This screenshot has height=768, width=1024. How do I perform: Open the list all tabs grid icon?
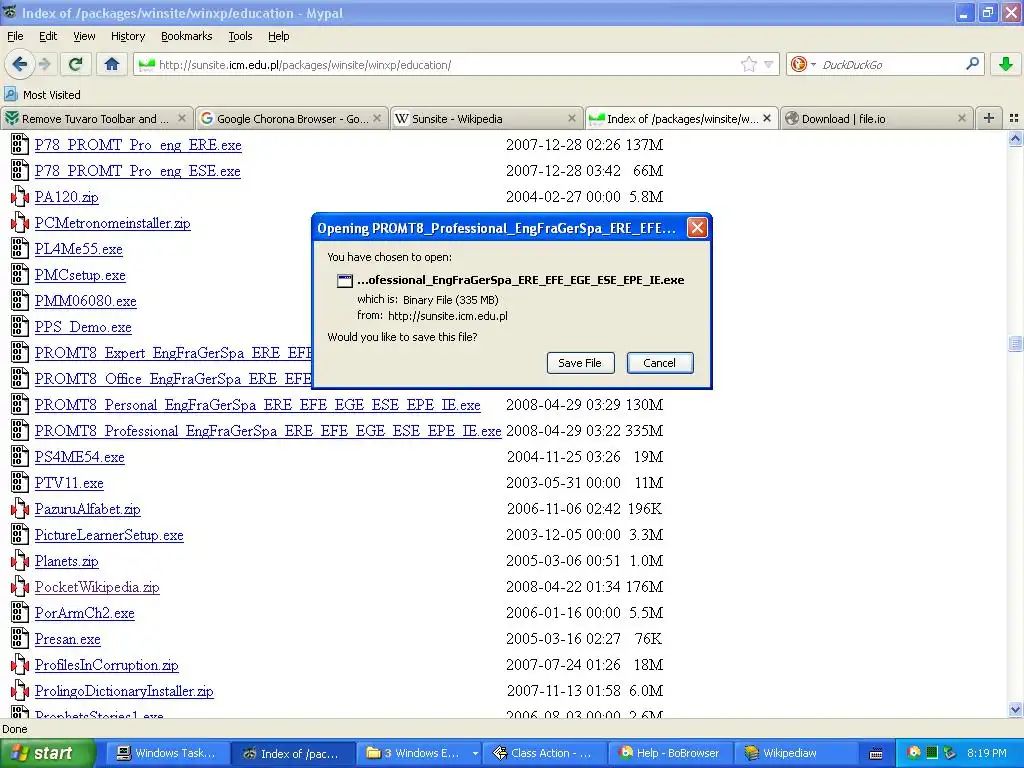pos(1014,118)
